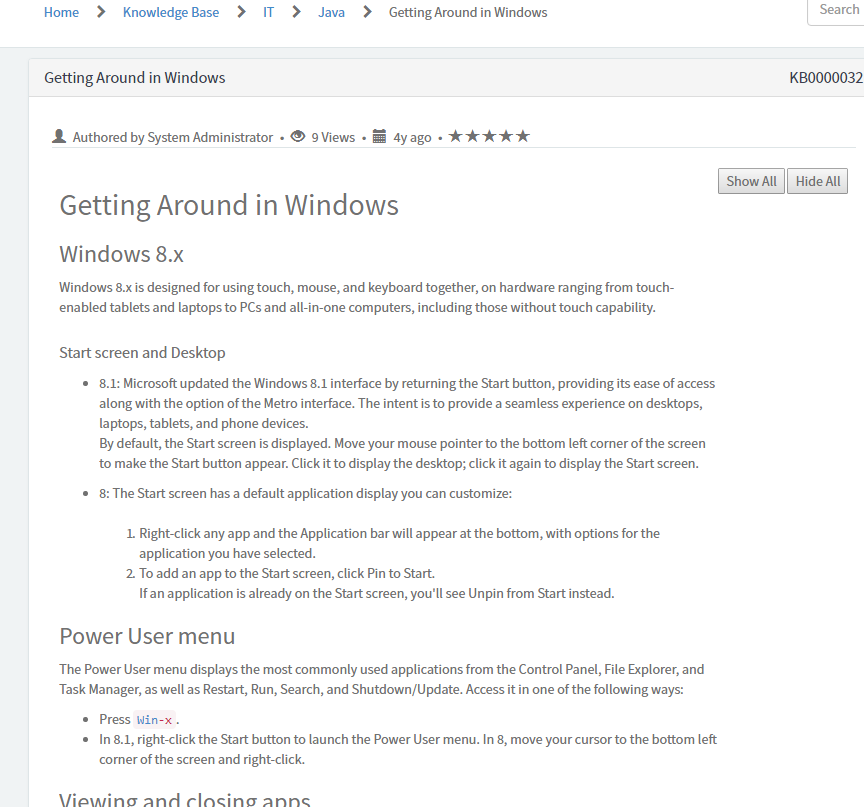Open the IT breadcrumb category
This screenshot has height=807, width=864.
pyautogui.click(x=268, y=12)
